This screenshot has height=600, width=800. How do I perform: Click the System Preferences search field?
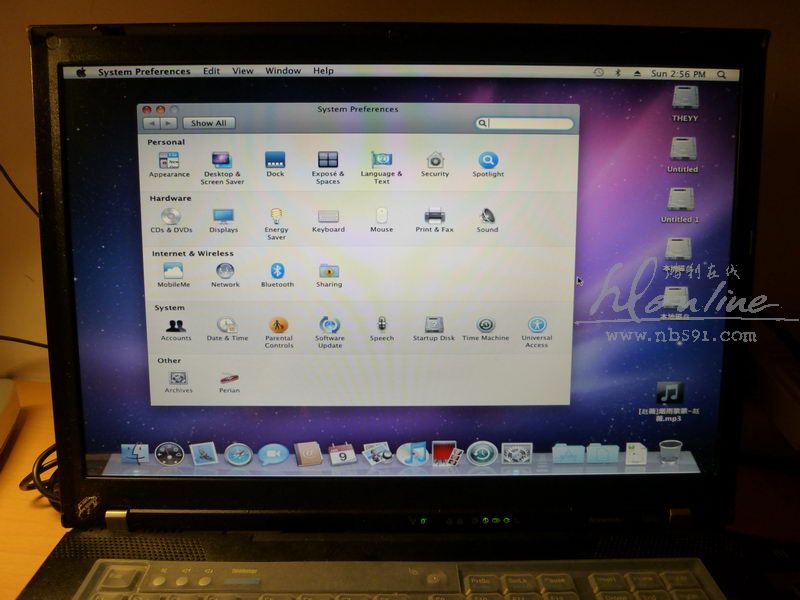tap(526, 123)
